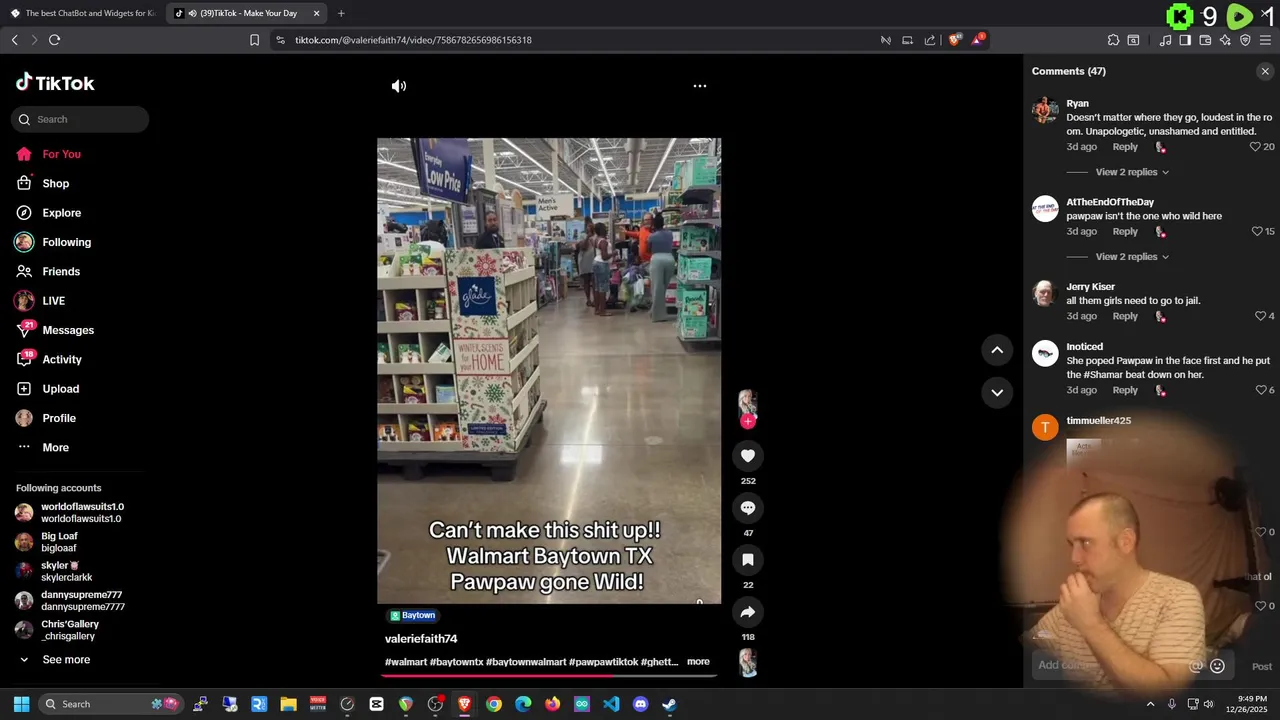Open the browser hamburger menu
1280x720 pixels.
click(1265, 40)
